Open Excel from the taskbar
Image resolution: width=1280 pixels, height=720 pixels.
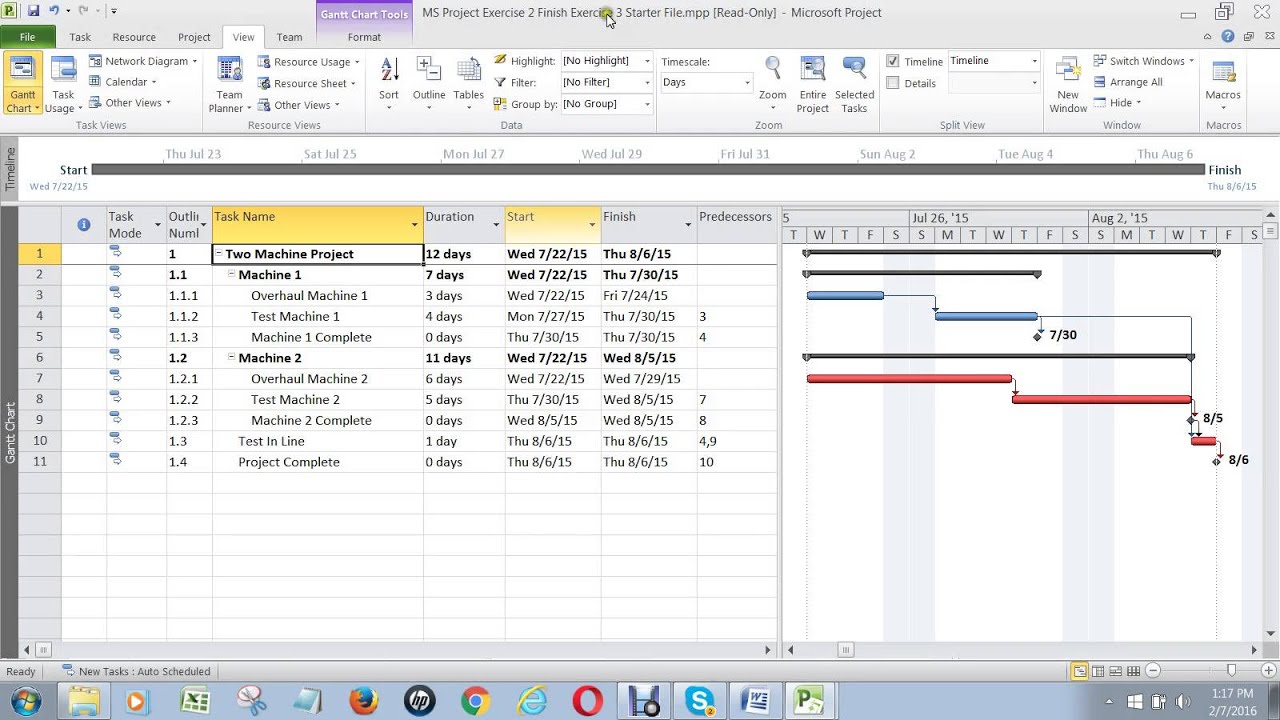[195, 701]
